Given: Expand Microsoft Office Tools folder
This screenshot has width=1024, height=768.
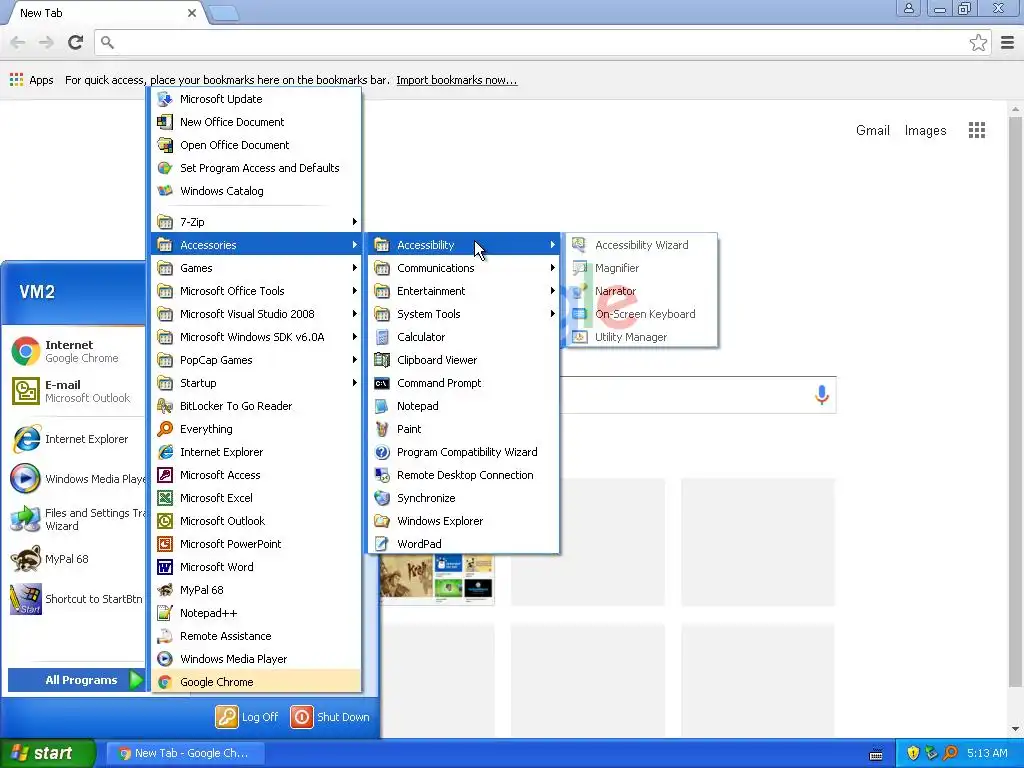Looking at the screenshot, I should (x=256, y=291).
